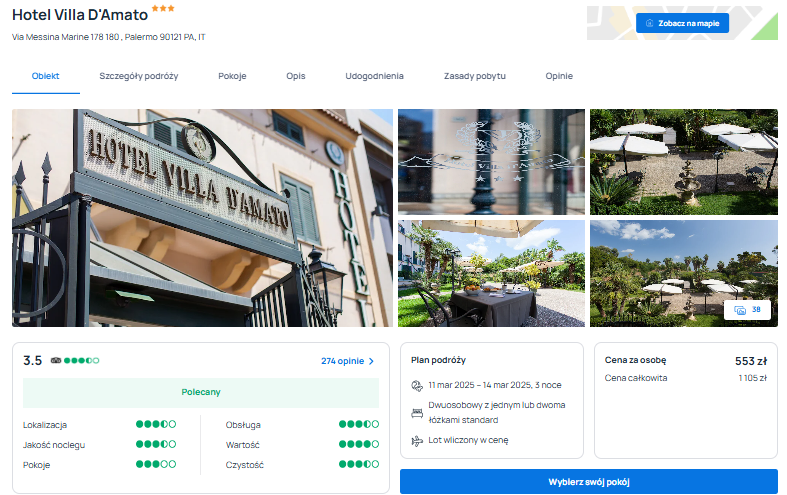Screen dimensions: 787x495
Task: Open the main hotel sign photo
Action: coord(202,218)
